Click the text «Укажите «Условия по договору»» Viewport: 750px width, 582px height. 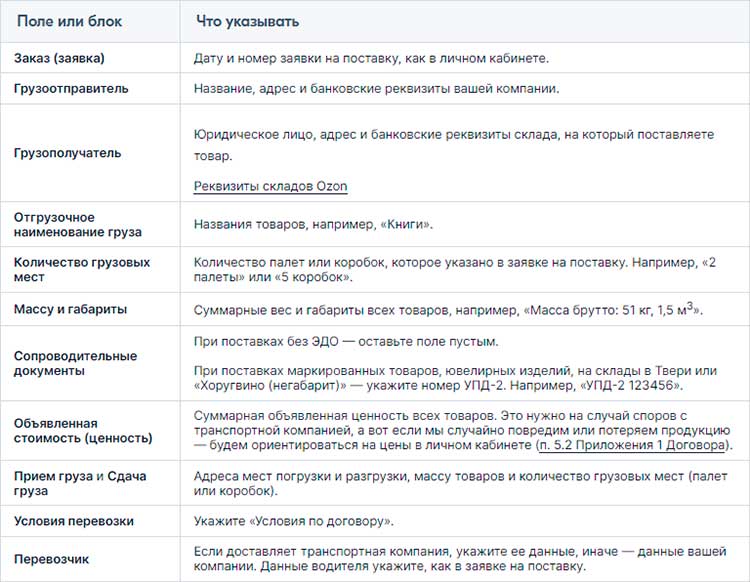click(294, 521)
